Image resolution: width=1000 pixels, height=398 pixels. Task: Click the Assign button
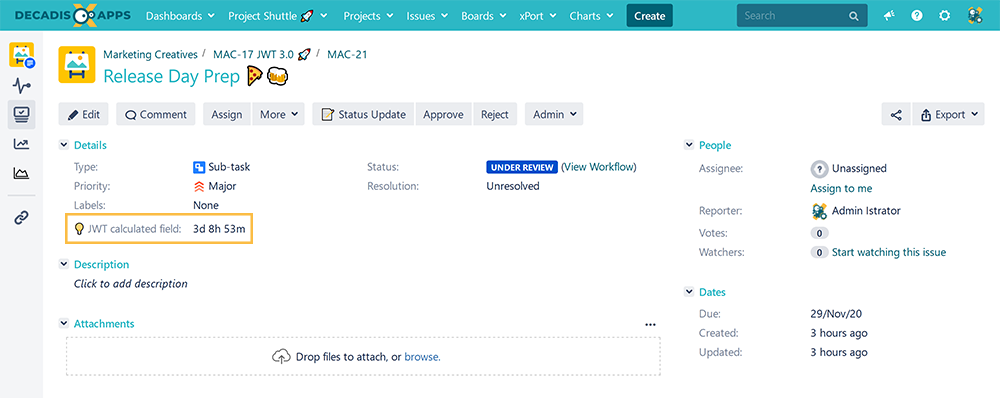(227, 115)
